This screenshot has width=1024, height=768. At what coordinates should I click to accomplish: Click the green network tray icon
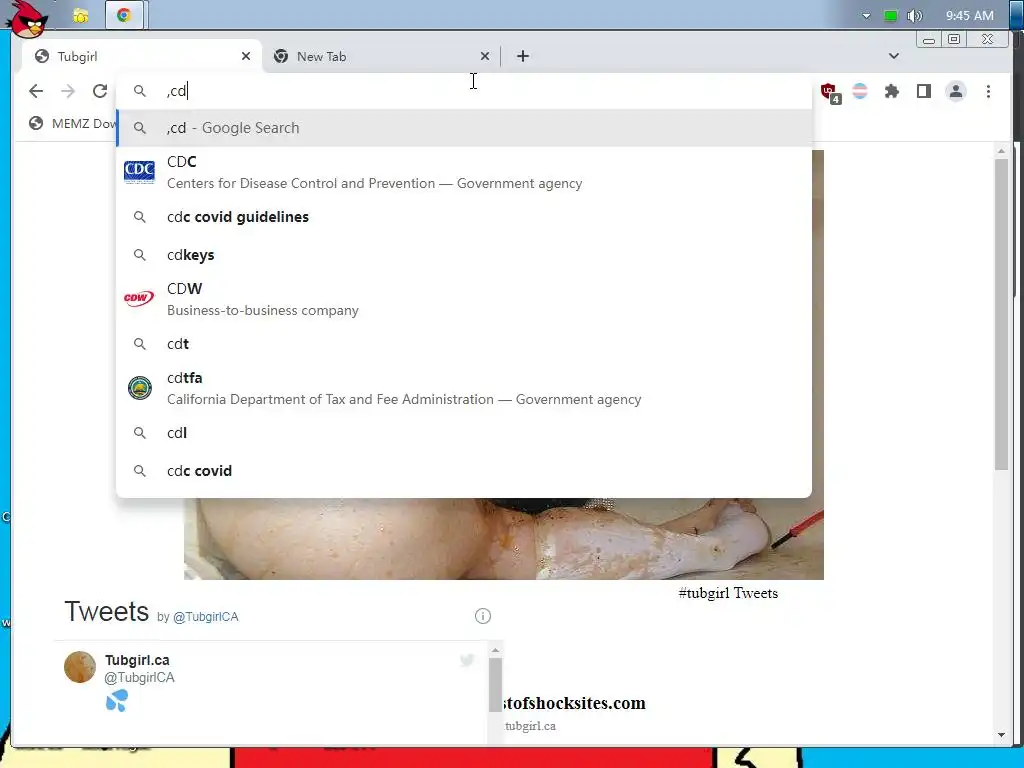pos(890,16)
